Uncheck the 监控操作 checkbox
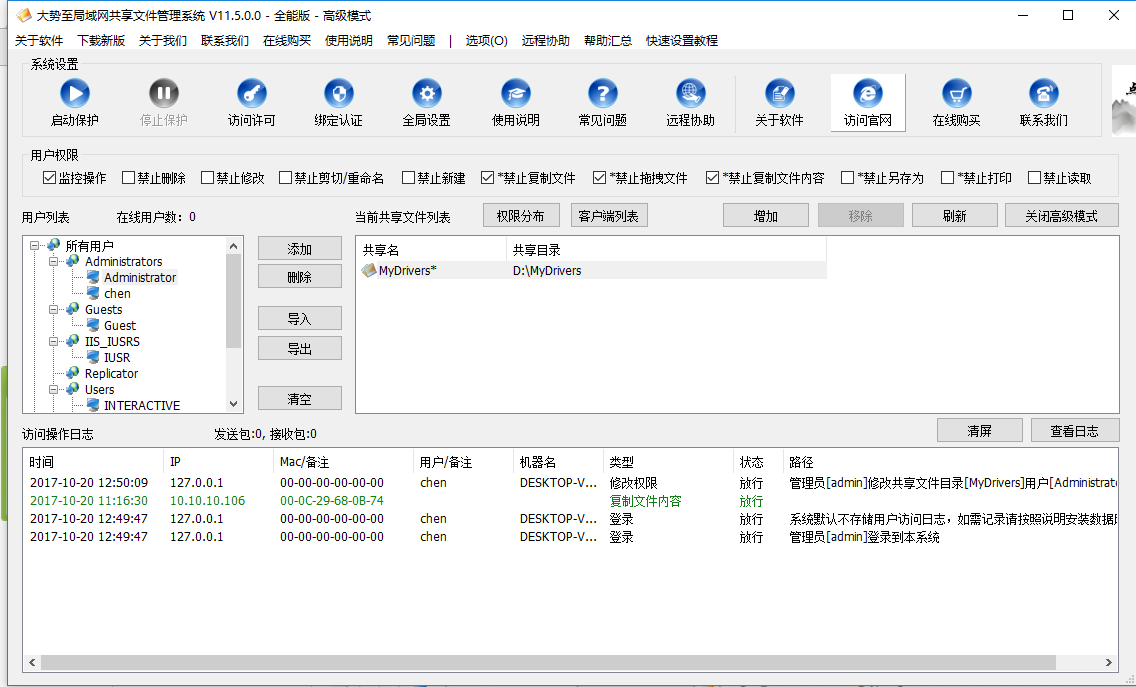Viewport: 1136px width, 687px height. [x=49, y=178]
